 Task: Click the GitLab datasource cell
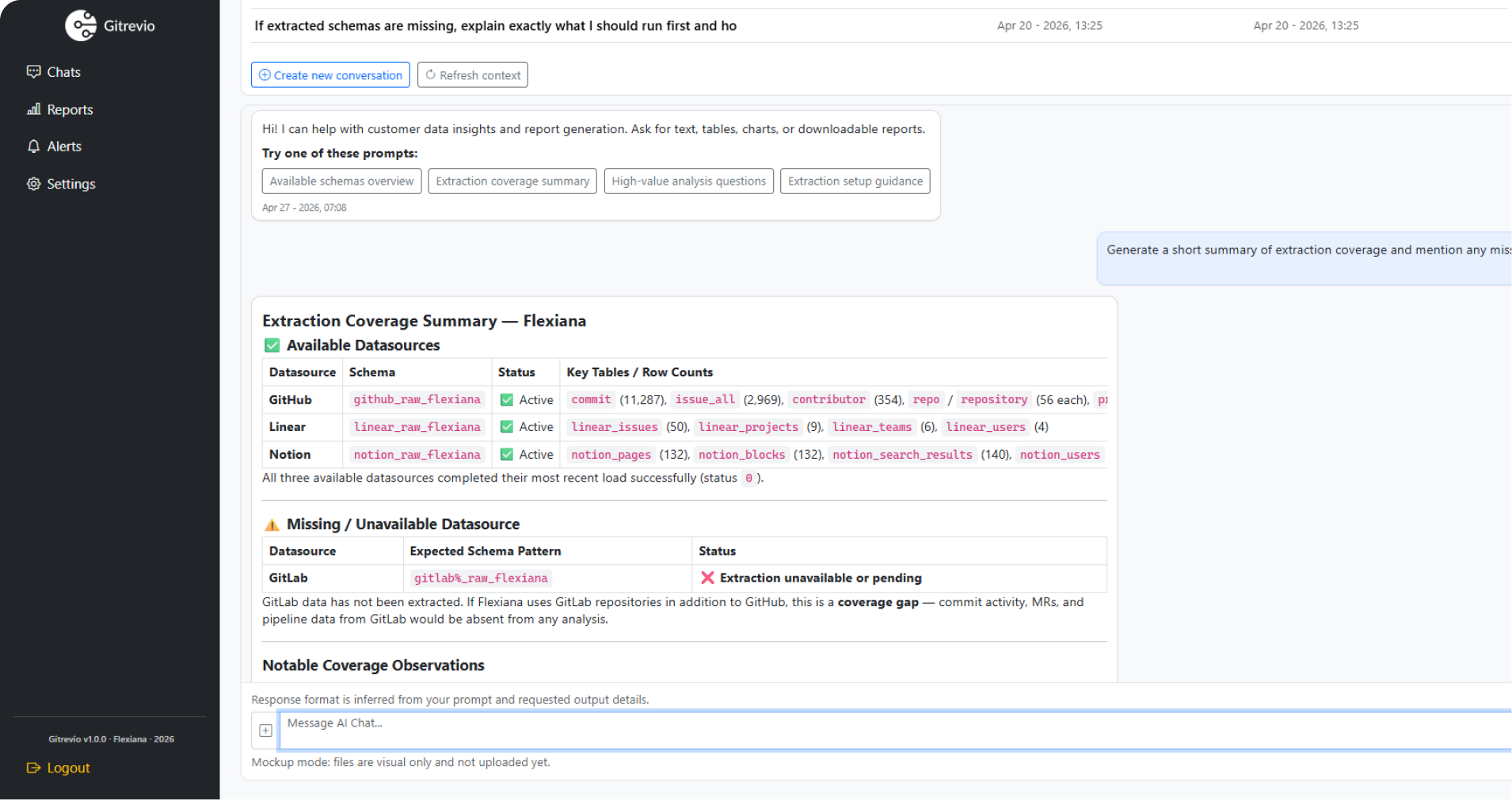pyautogui.click(x=333, y=578)
